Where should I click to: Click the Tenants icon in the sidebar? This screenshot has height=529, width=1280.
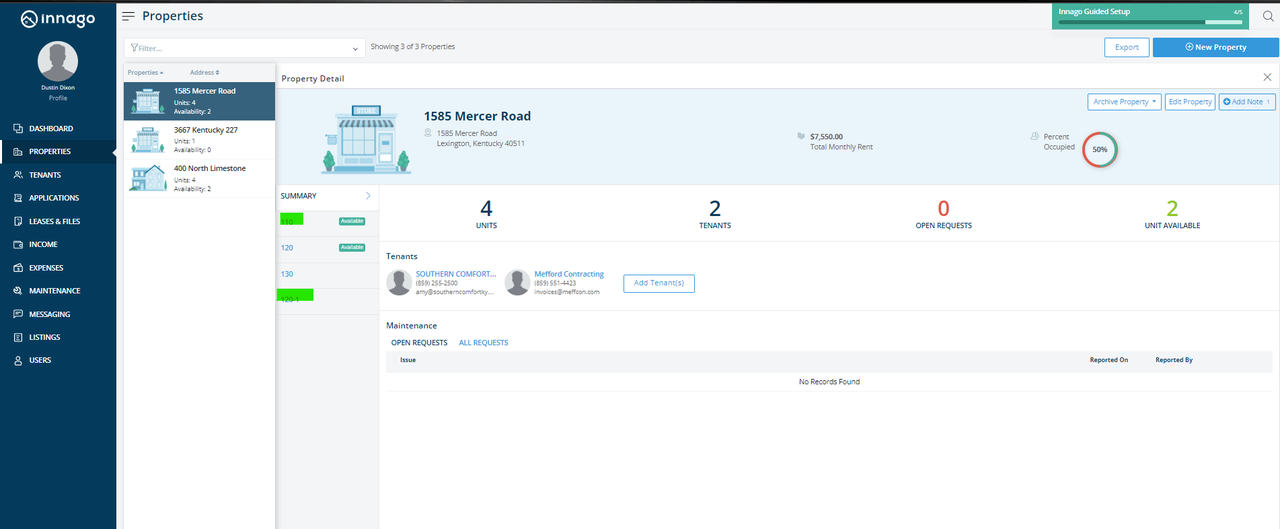18,175
